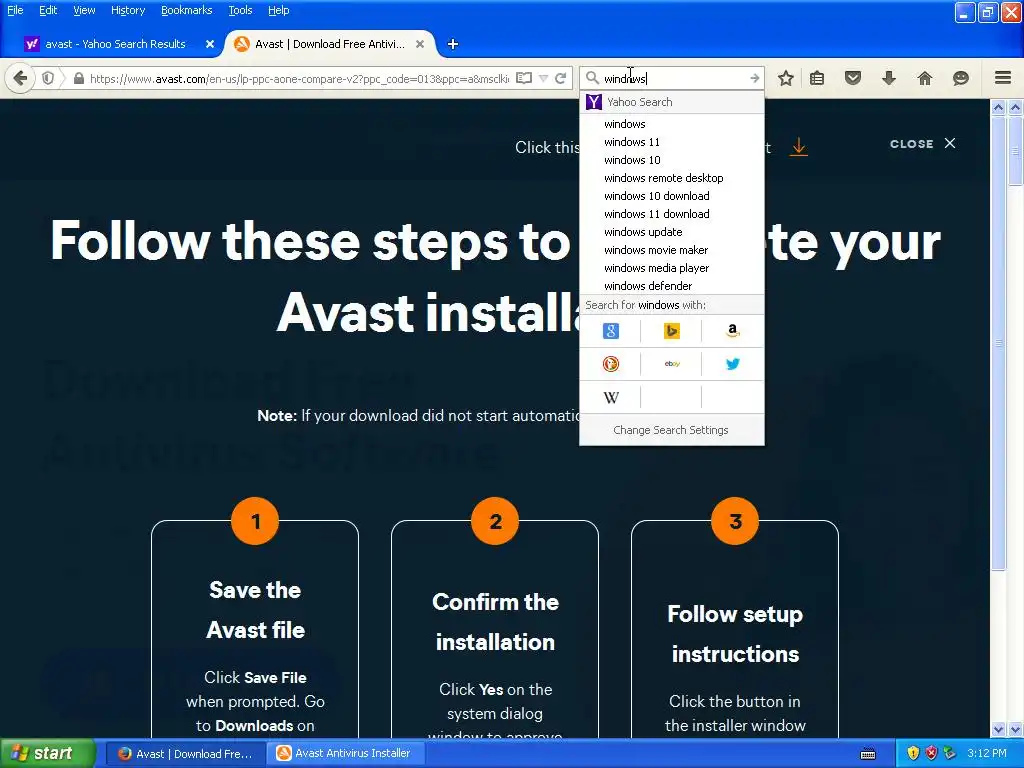Open URL history dropdown arrow
Screen dimensions: 1024x768
coord(543,78)
